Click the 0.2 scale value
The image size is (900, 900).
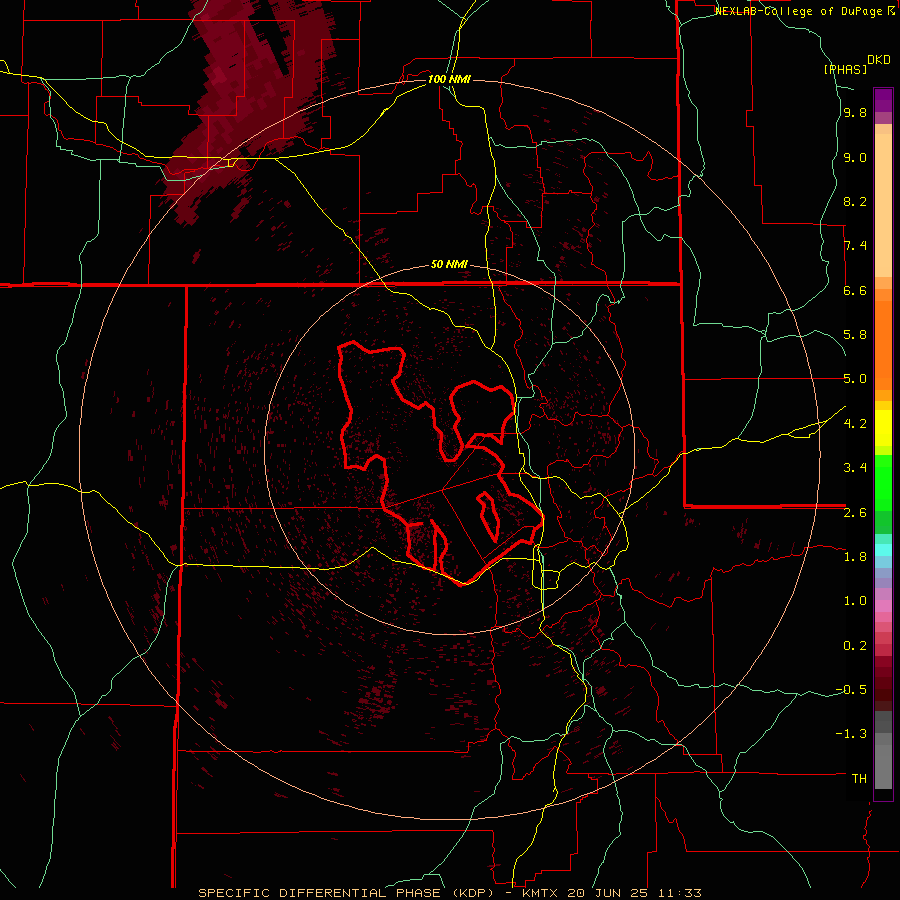pyautogui.click(x=855, y=646)
